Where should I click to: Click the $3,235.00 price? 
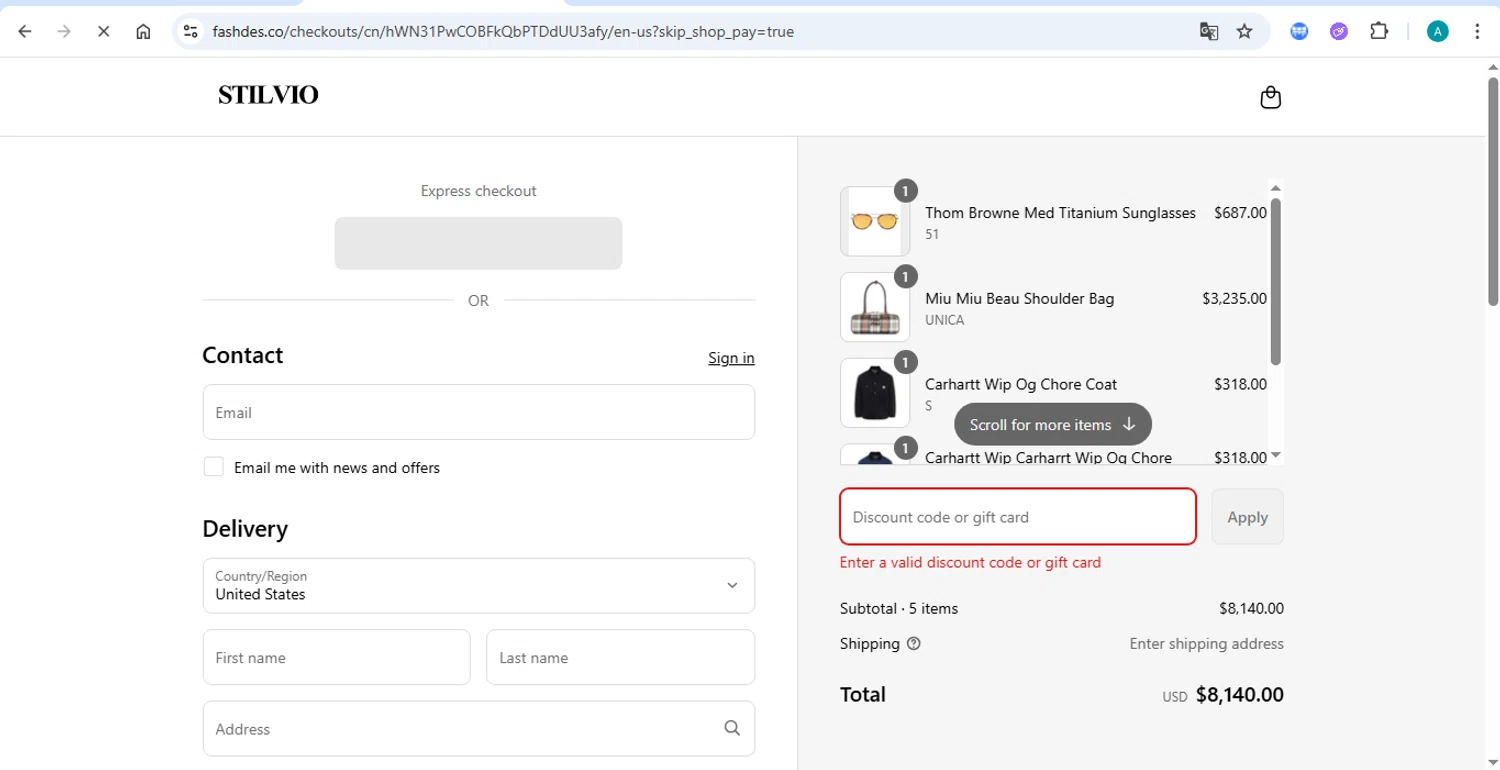[1234, 298]
